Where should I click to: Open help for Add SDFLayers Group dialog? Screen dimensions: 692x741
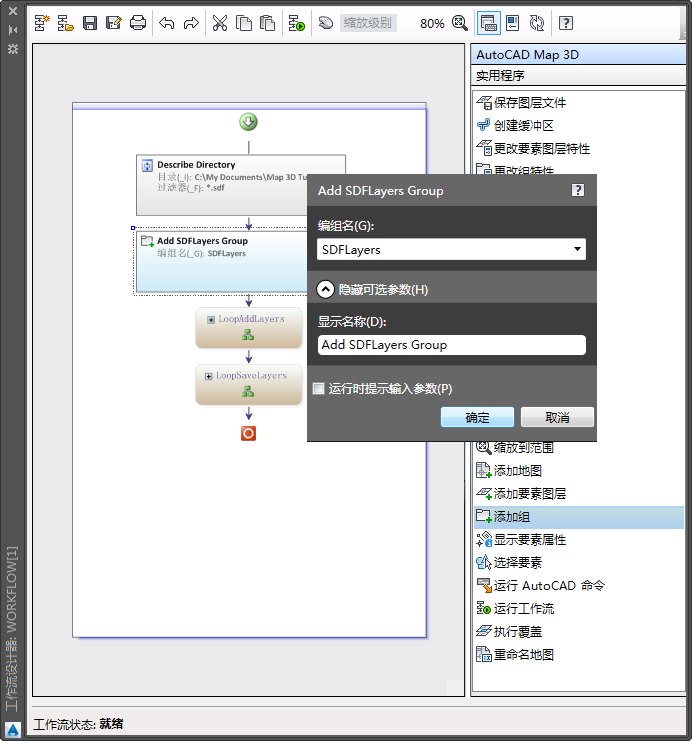point(578,190)
